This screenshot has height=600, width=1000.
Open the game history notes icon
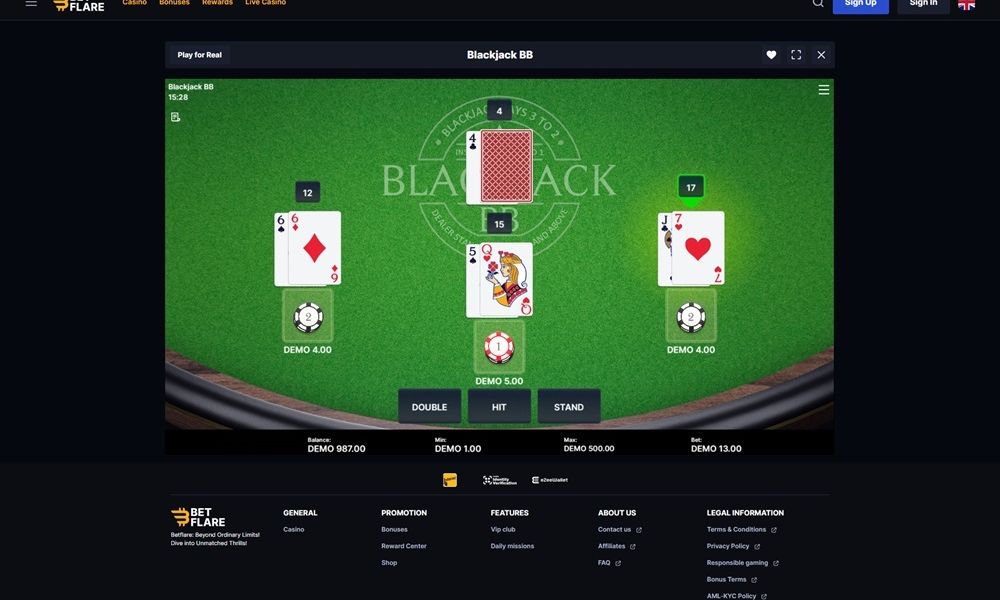tap(175, 117)
